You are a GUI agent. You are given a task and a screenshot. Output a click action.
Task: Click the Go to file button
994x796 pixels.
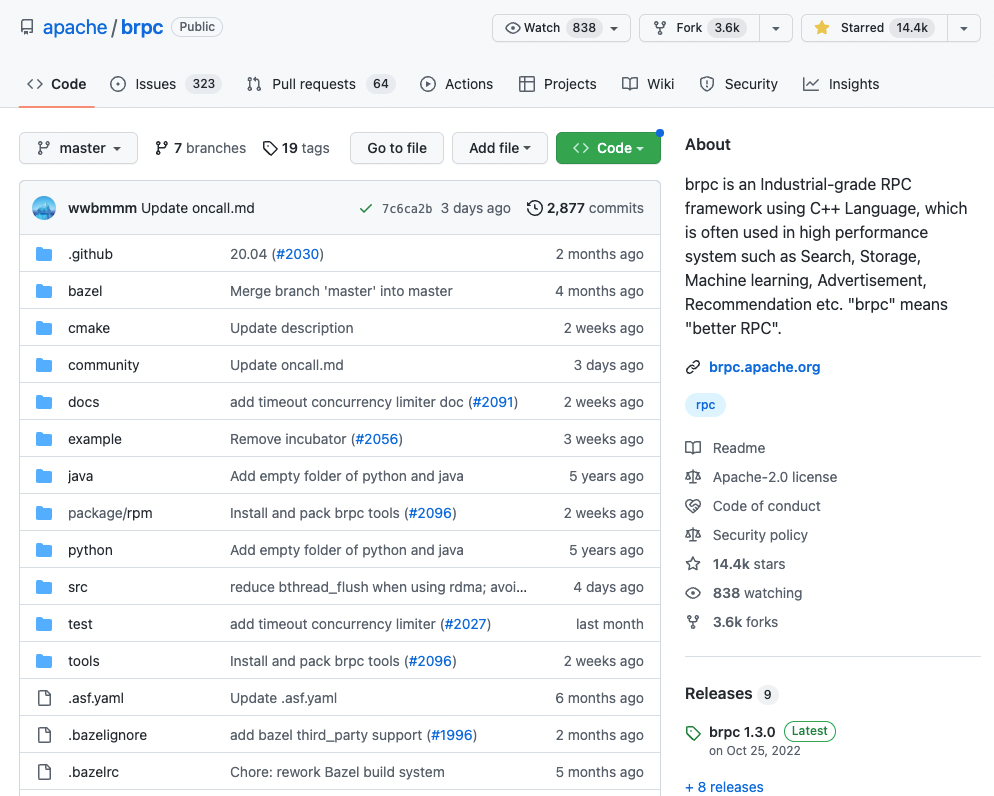pyautogui.click(x=396, y=147)
